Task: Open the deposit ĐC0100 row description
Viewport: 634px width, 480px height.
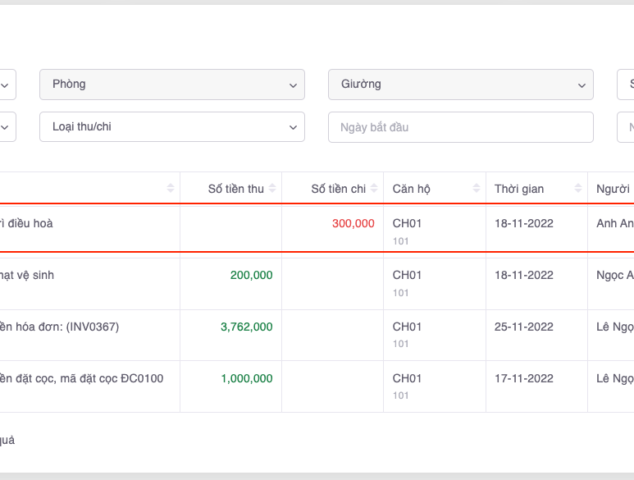Action: point(80,378)
